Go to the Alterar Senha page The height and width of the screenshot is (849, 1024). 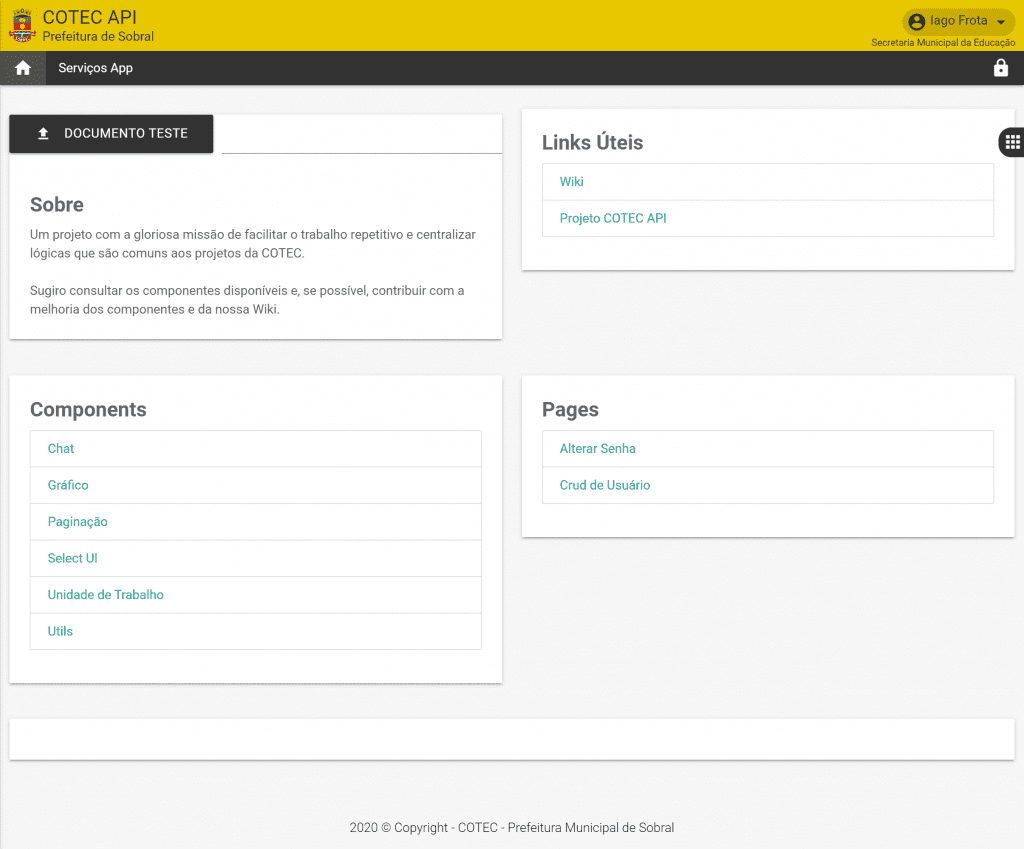pyautogui.click(x=598, y=449)
